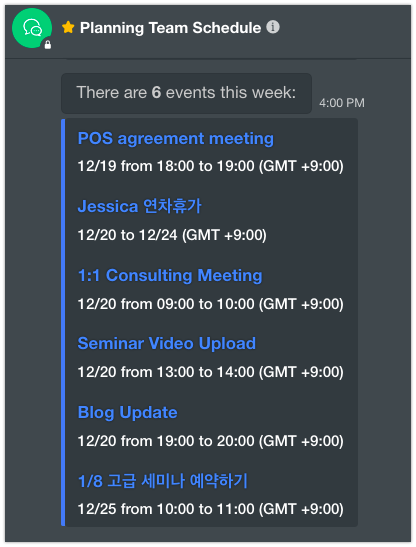The width and height of the screenshot is (416, 547).
Task: Click the 12/20 from 19:00 to 20:00 time
Action: click(x=210, y=441)
